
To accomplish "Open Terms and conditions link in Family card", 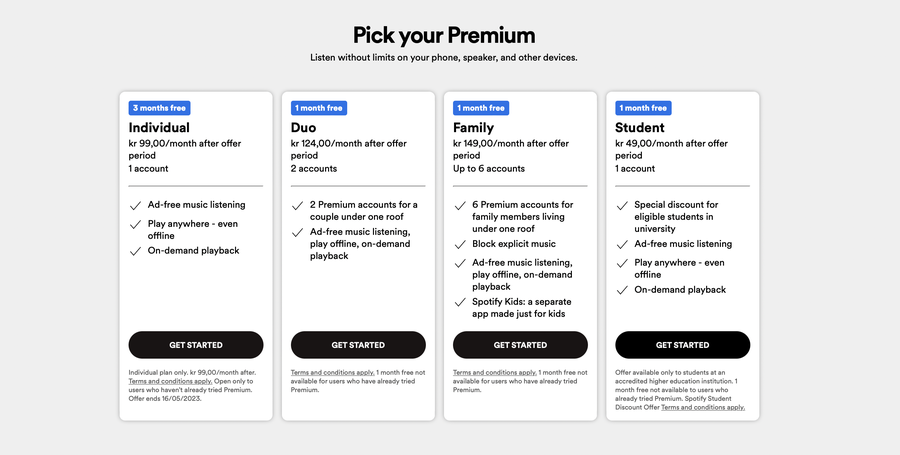I will click(495, 372).
